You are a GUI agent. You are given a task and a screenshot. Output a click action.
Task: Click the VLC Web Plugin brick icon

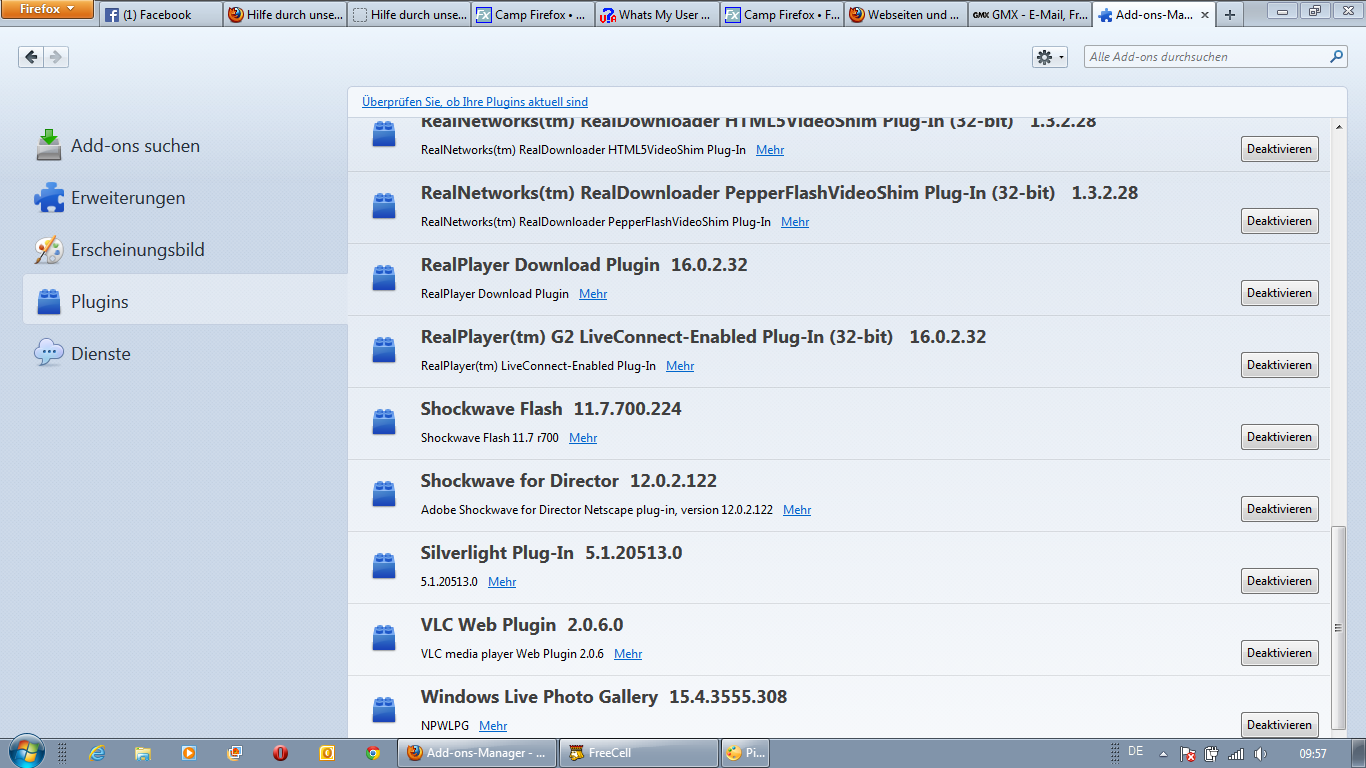tap(384, 638)
